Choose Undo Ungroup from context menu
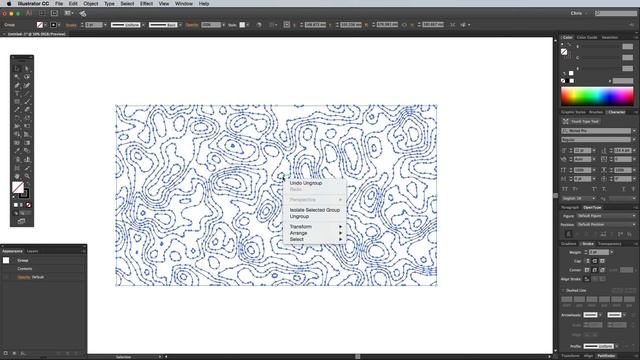 click(x=306, y=183)
